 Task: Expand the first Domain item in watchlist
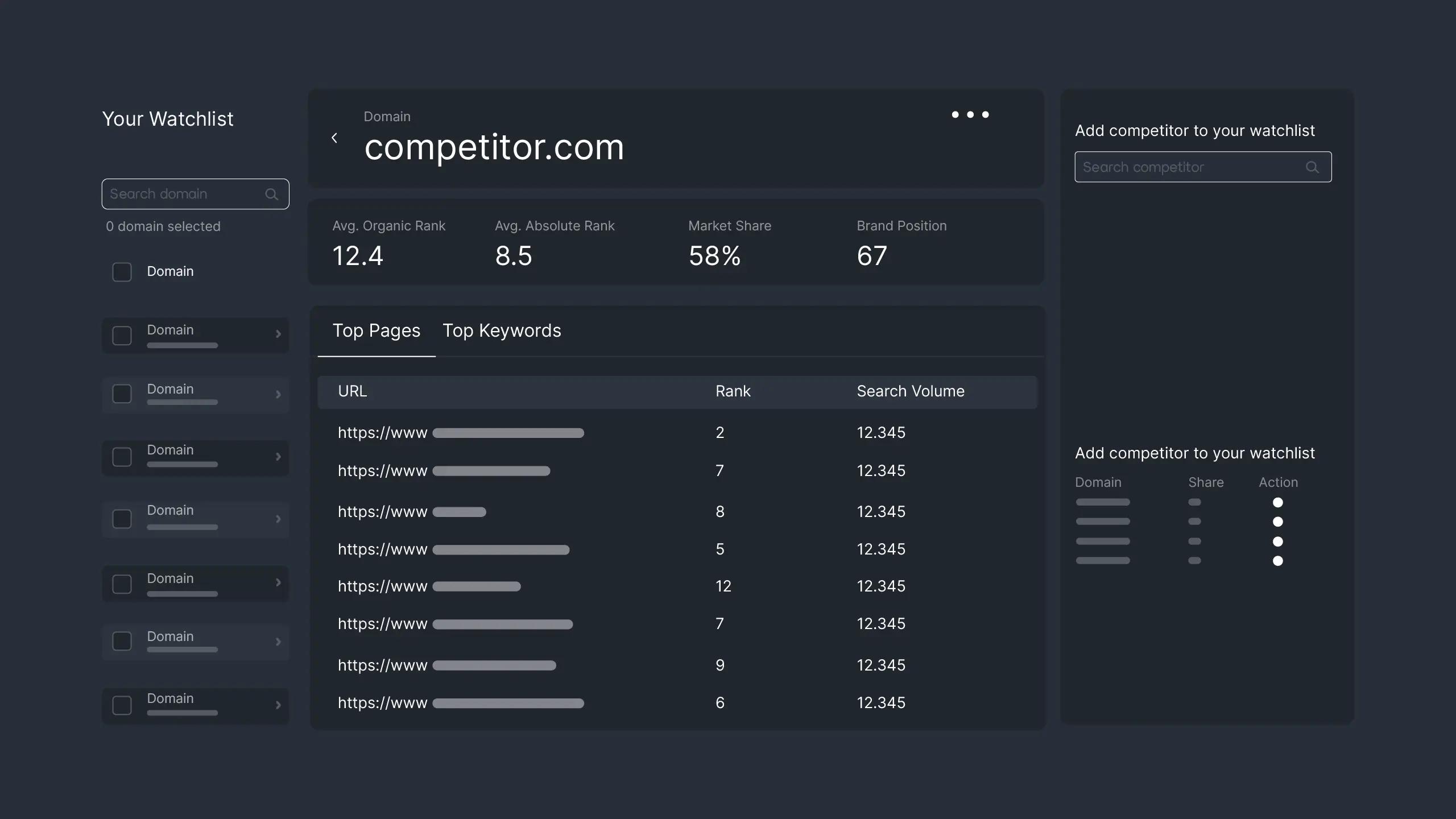[277, 334]
